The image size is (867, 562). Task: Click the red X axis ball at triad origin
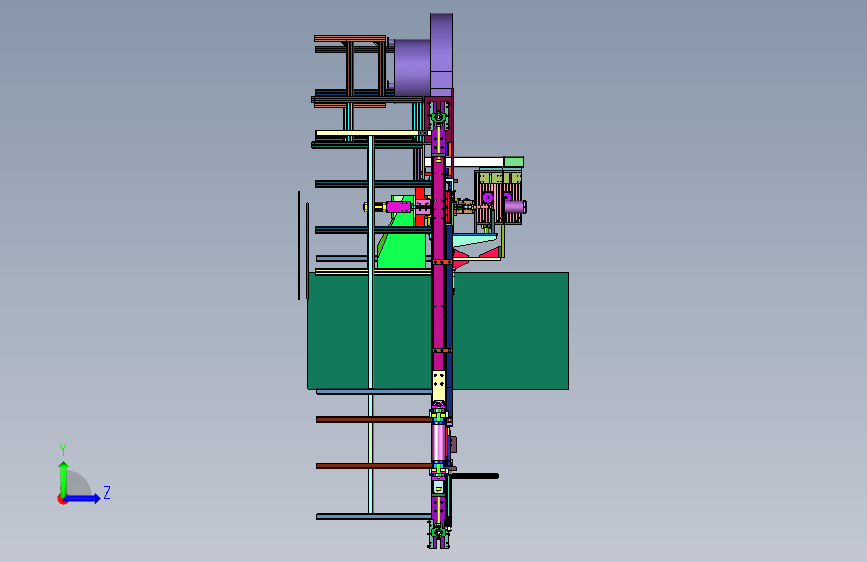point(62,499)
